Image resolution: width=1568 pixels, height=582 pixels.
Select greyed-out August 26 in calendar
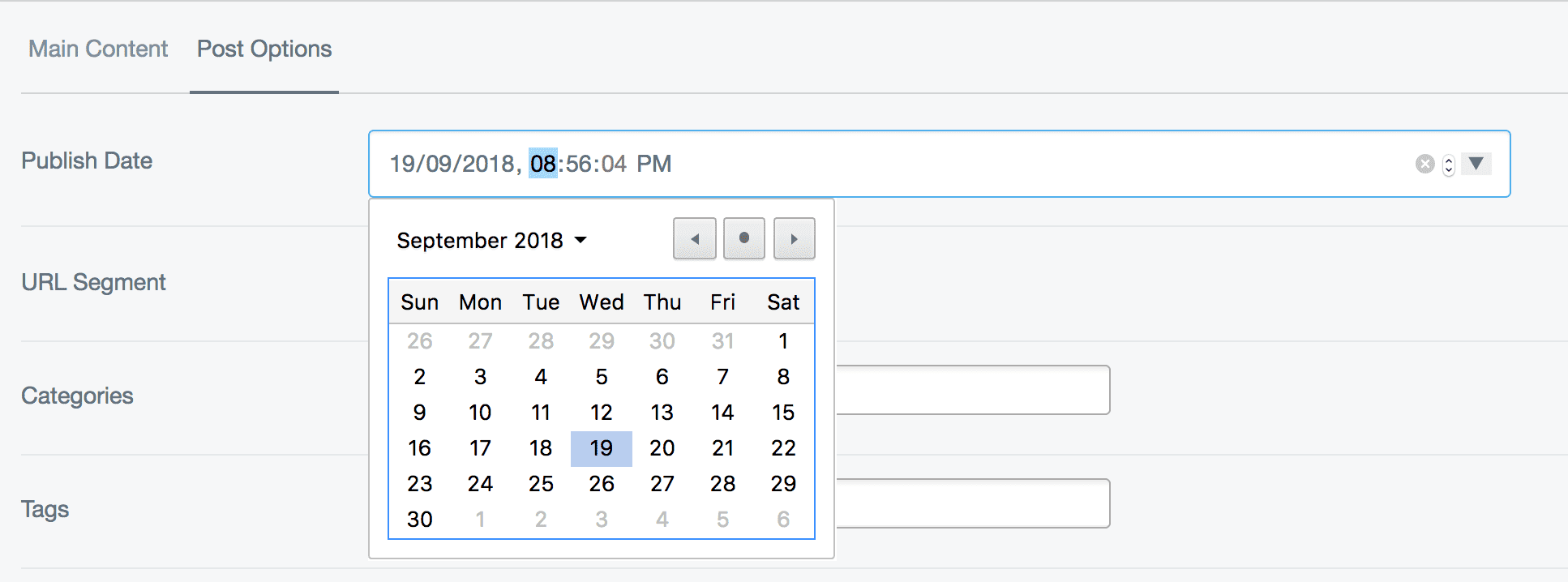click(x=420, y=341)
